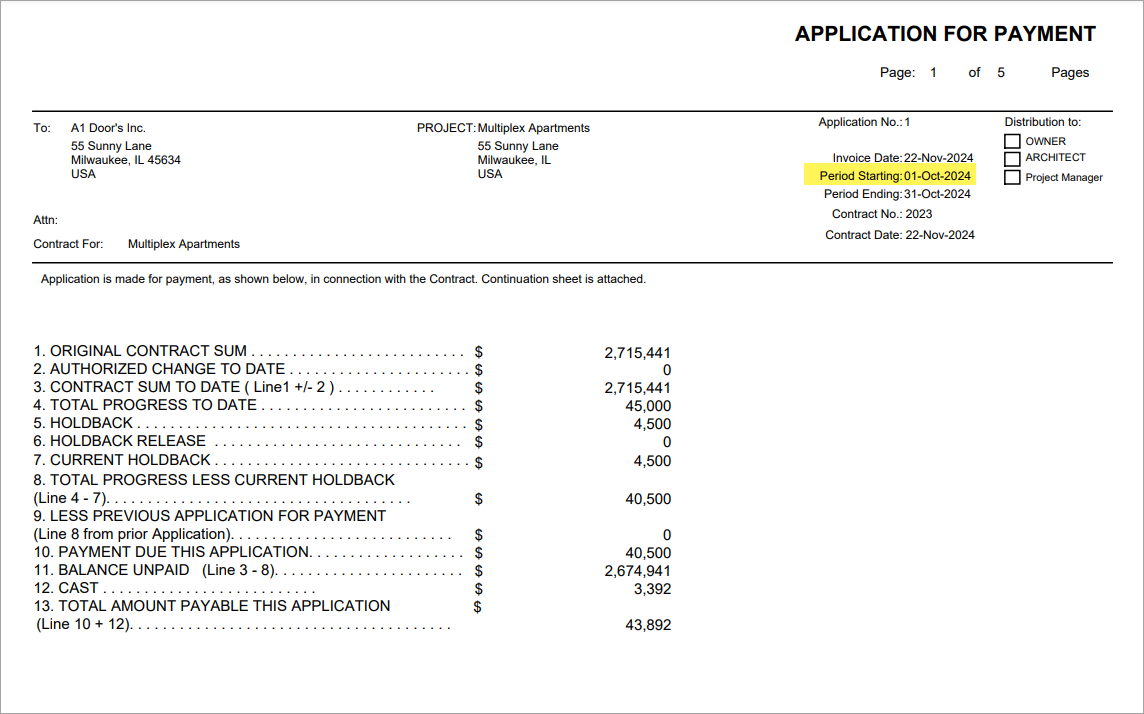Click the Attn: label
The width and height of the screenshot is (1144, 714).
[x=45, y=220]
